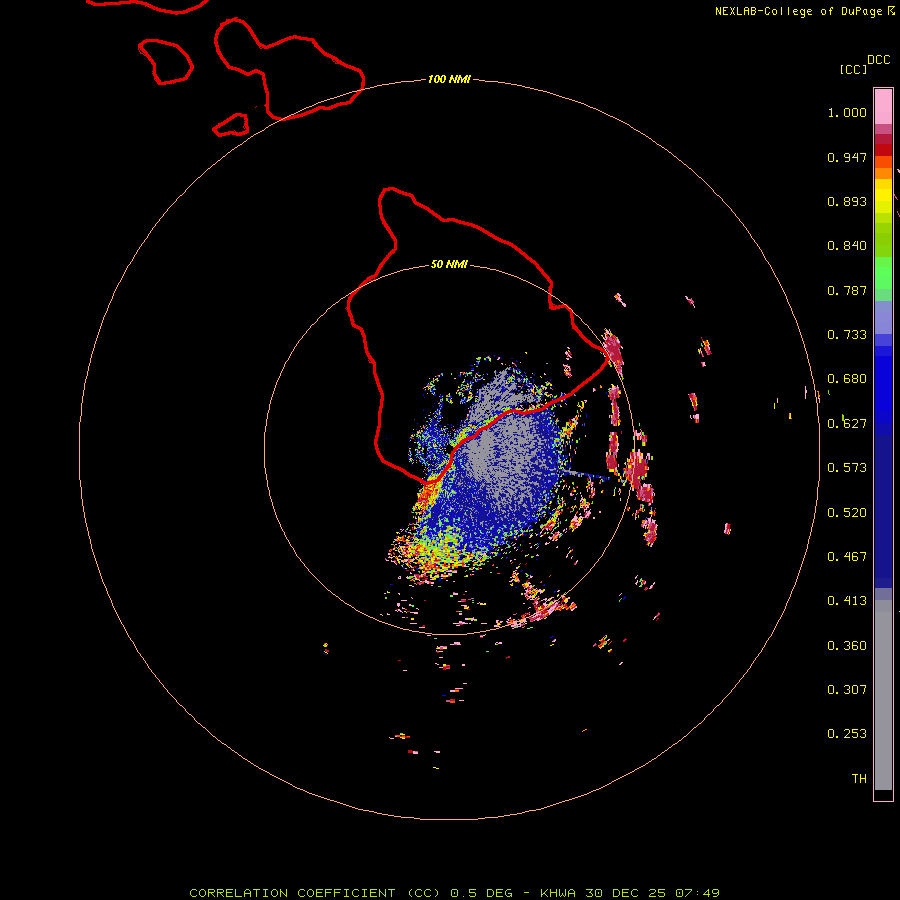Click the [CC] label above the color scale
The width and height of the screenshot is (900, 900).
point(853,69)
